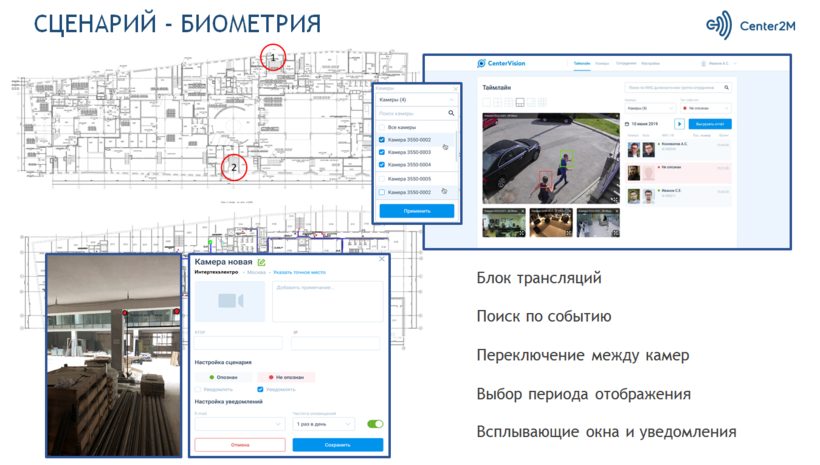Viewport: 820px width, 465px height.
Task: Select the single-camera grid layout icon
Action: 486,103
